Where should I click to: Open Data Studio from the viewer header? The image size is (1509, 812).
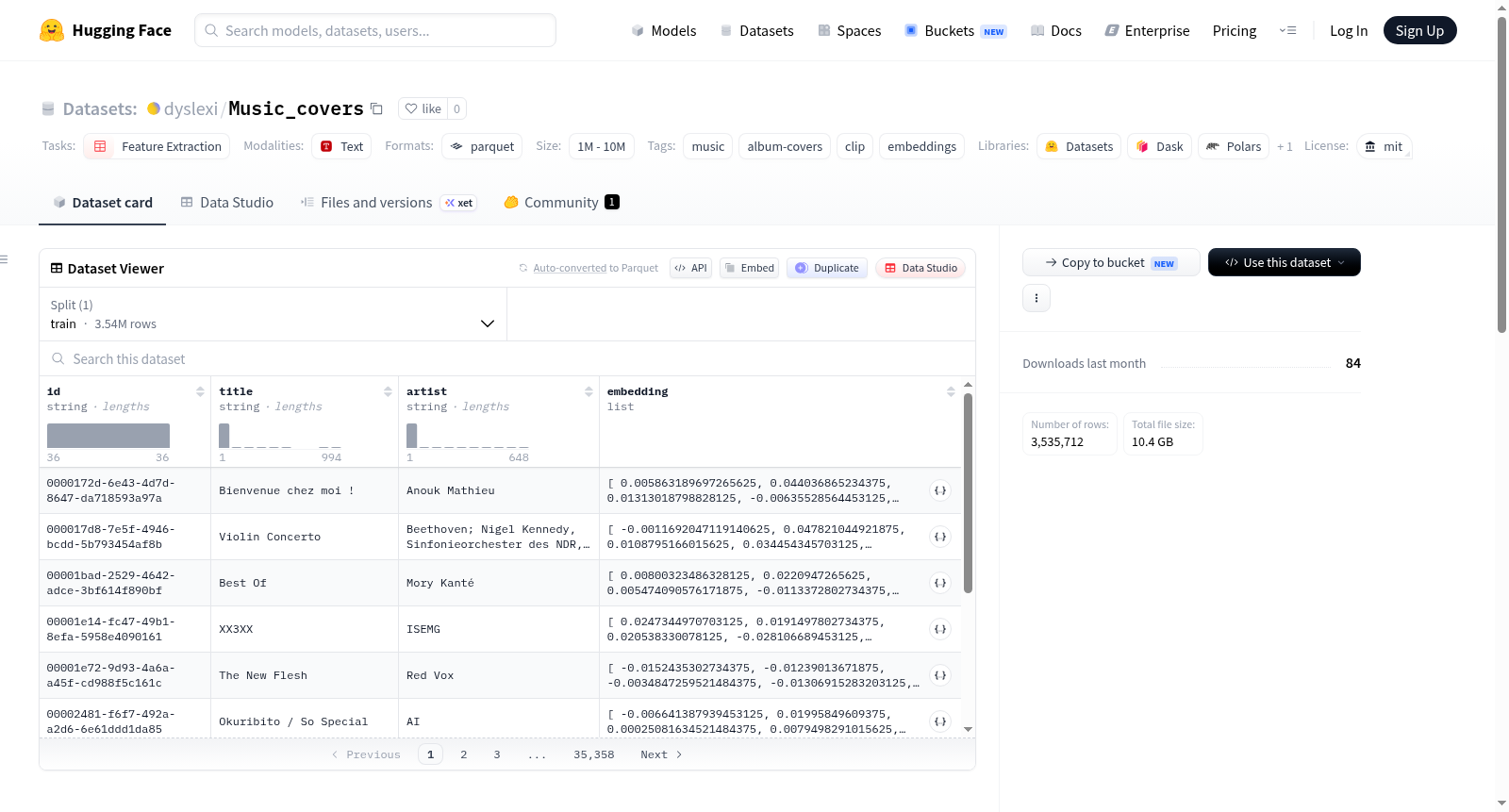tap(920, 268)
